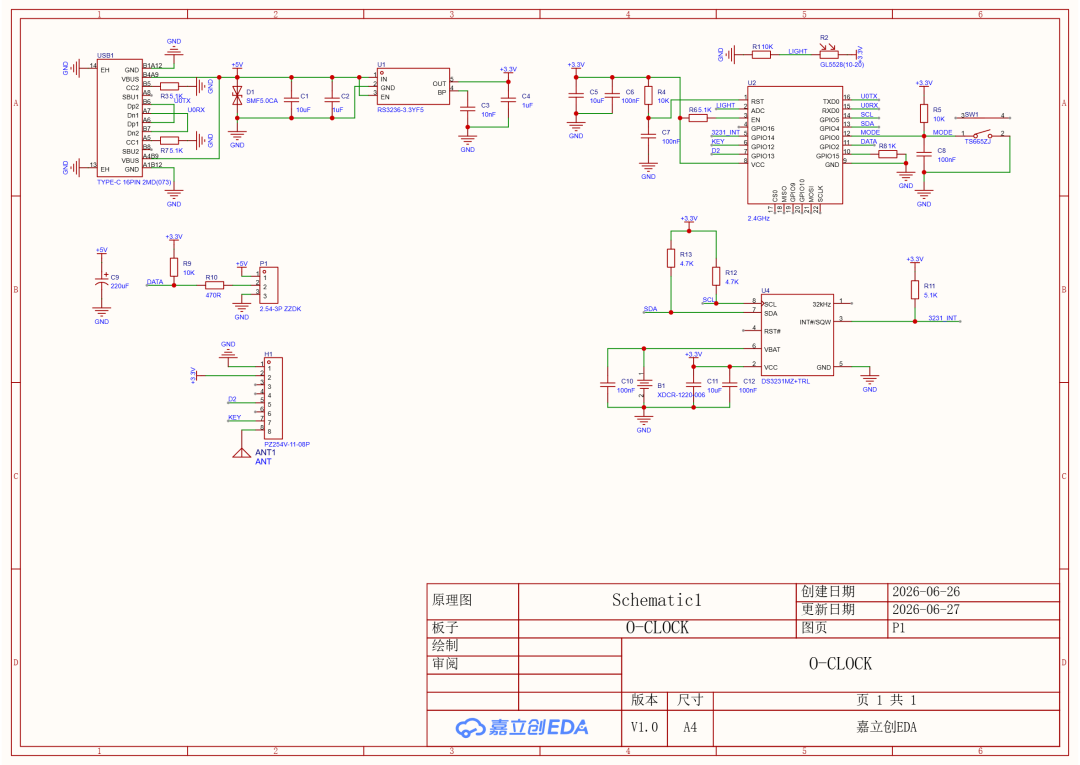Select the ANT1 antenna triangle symbol

pyautogui.click(x=241, y=452)
